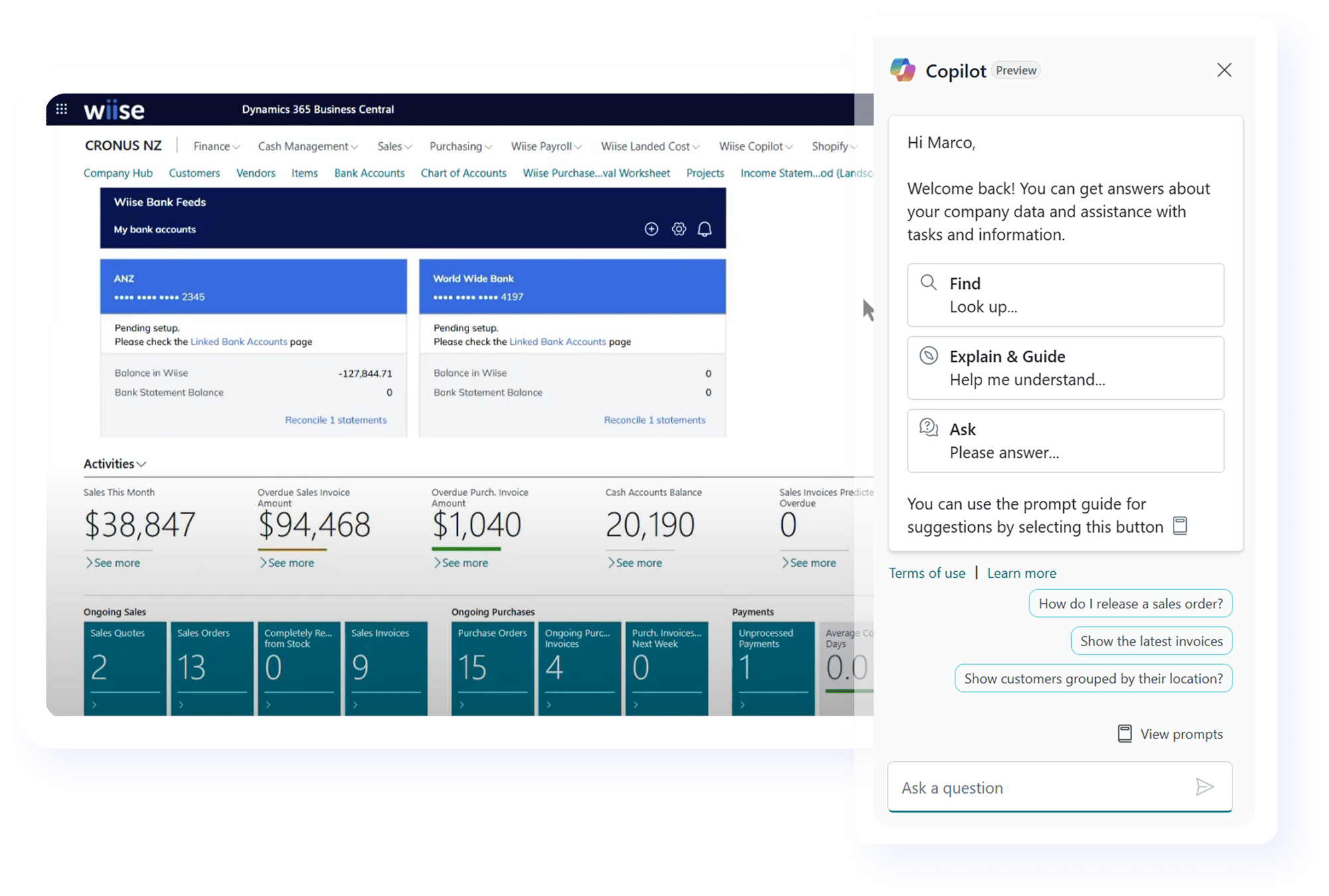1329x896 pixels.
Task: Open Linked Bank Accounts link under World Wide Bank
Action: tap(558, 341)
